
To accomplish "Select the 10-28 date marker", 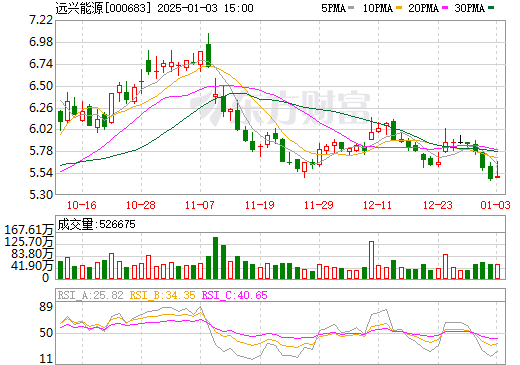I will coord(141,205).
